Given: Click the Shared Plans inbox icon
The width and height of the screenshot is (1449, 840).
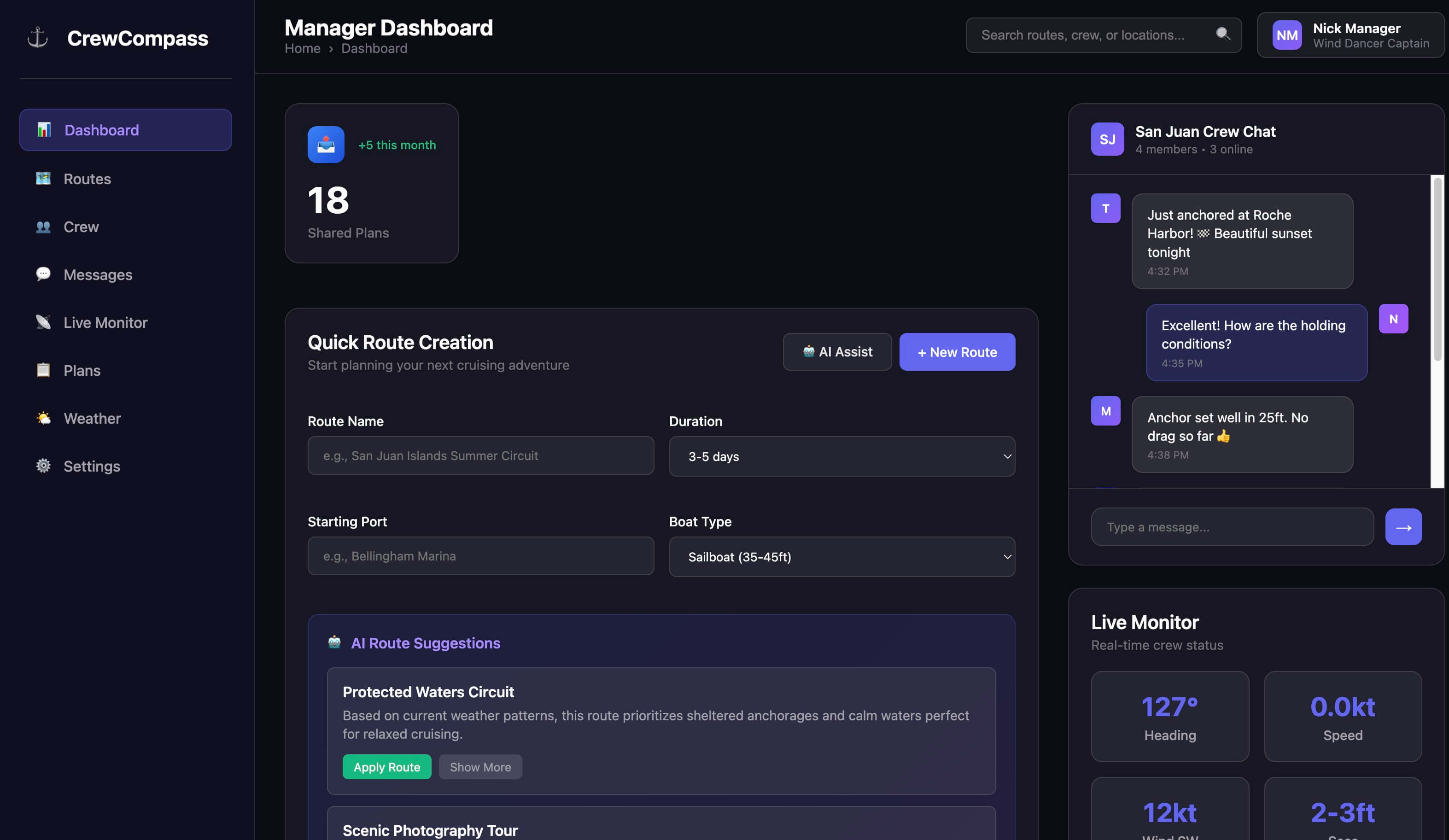Looking at the screenshot, I should click(x=326, y=144).
